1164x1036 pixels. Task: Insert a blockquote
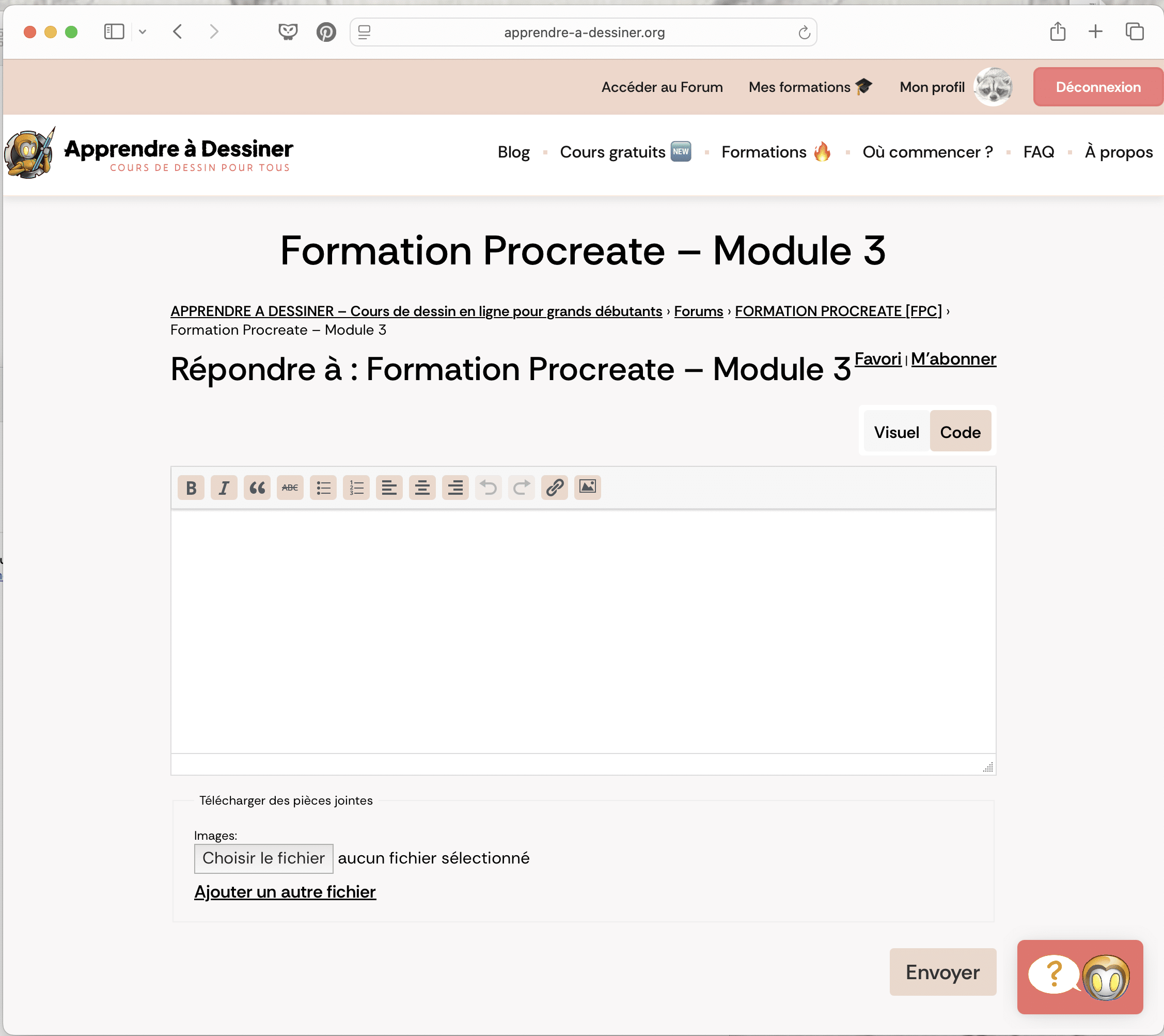(257, 488)
